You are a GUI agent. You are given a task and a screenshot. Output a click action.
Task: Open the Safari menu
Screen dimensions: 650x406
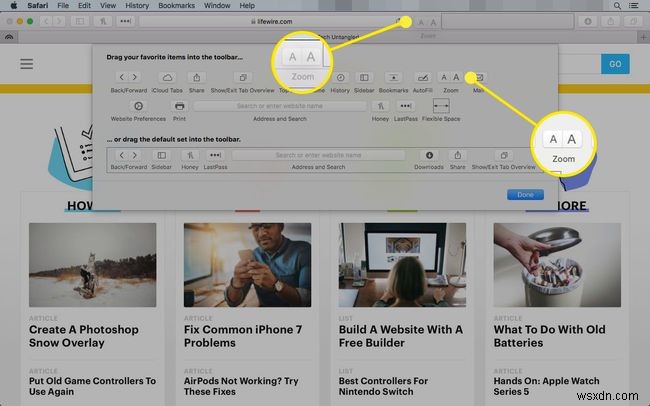click(x=38, y=5)
